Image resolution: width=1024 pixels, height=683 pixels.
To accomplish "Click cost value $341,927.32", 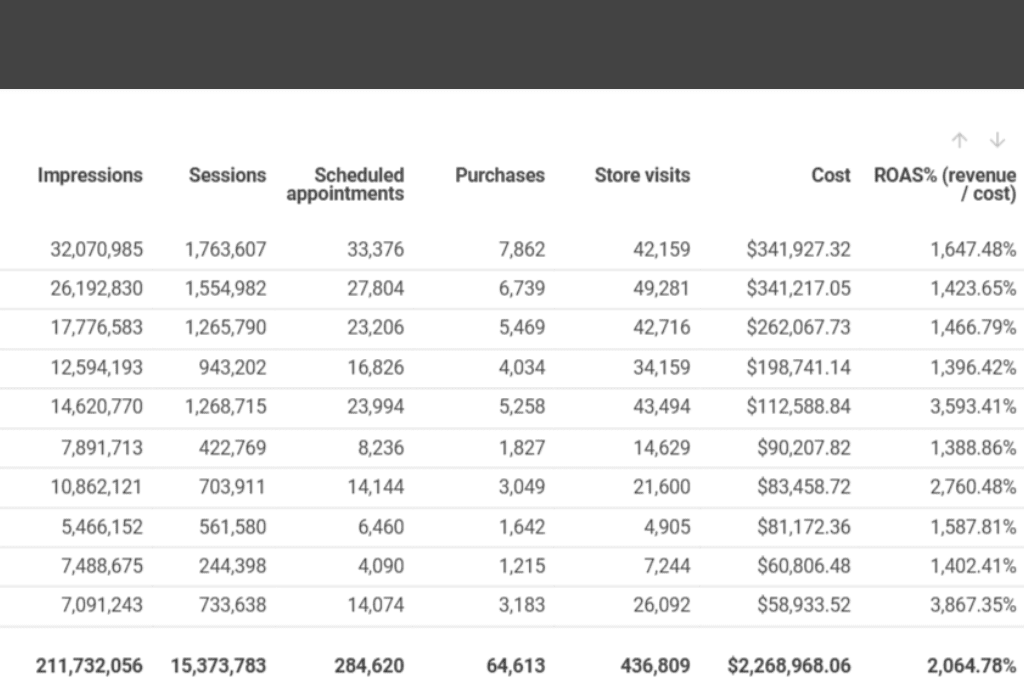I will [x=798, y=249].
